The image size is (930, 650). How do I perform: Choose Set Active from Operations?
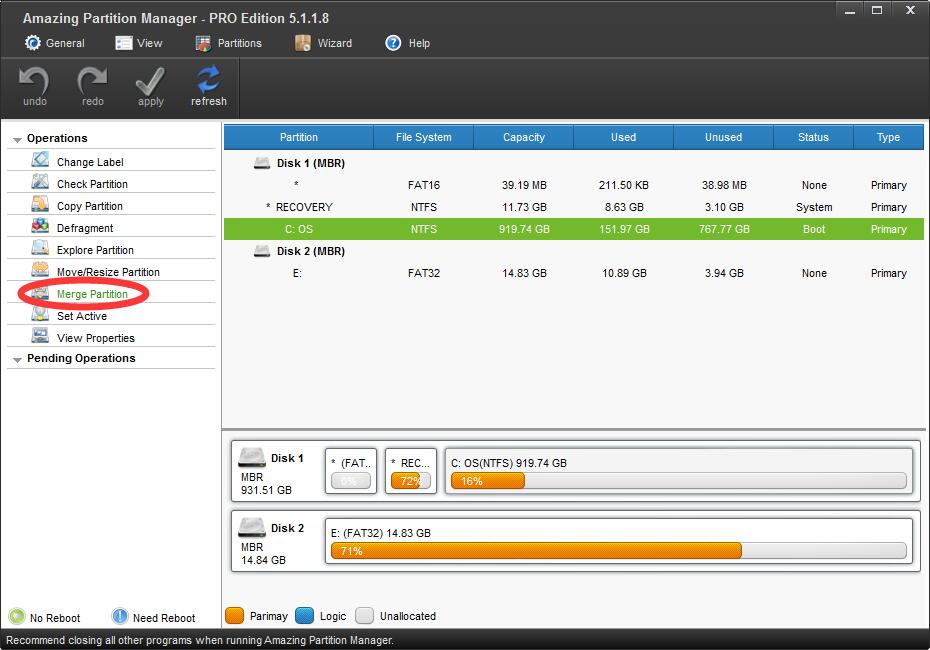pyautogui.click(x=82, y=316)
